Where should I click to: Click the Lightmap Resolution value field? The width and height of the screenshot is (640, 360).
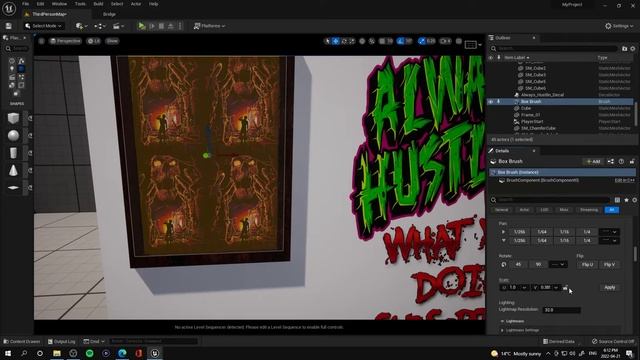click(561, 310)
